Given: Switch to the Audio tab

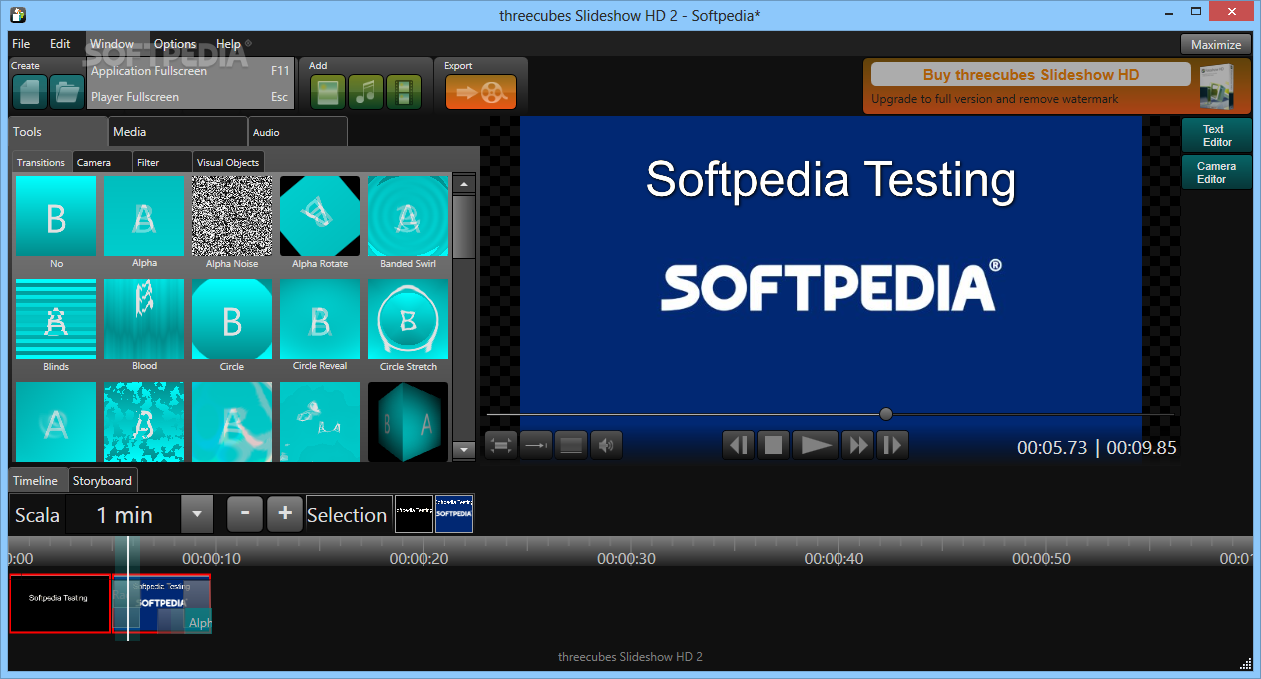Looking at the screenshot, I should coord(297,132).
